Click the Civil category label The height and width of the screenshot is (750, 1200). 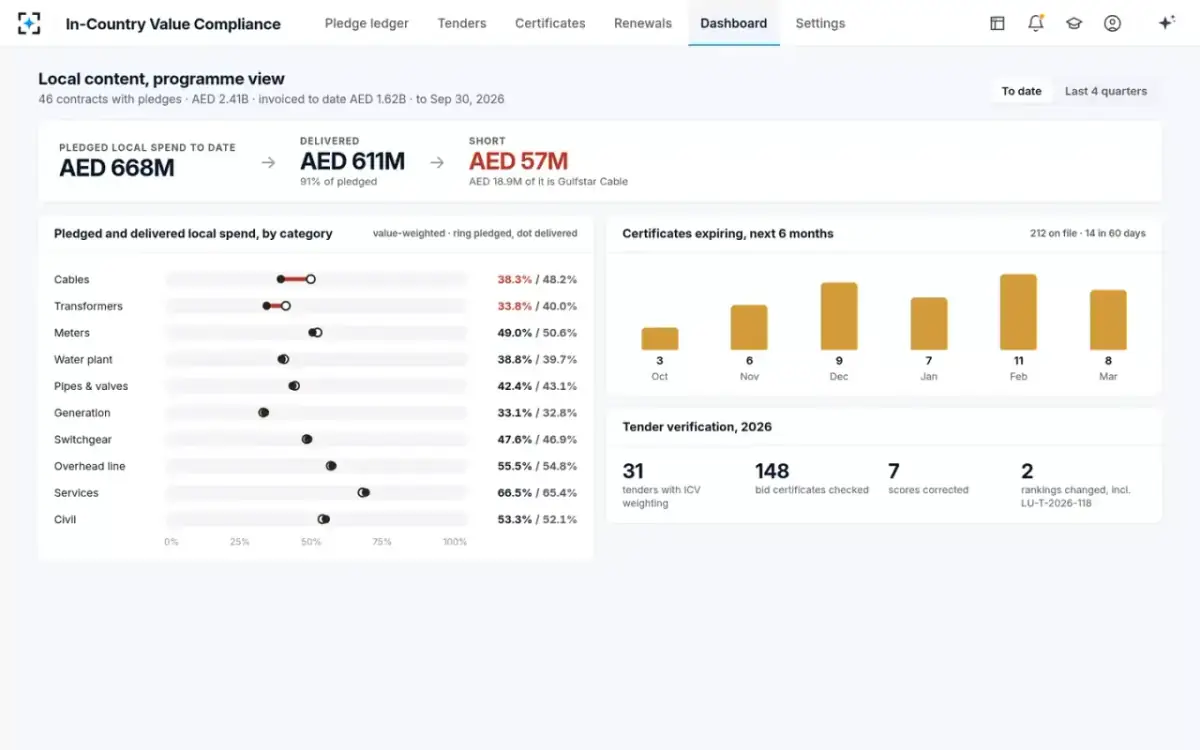coord(65,520)
